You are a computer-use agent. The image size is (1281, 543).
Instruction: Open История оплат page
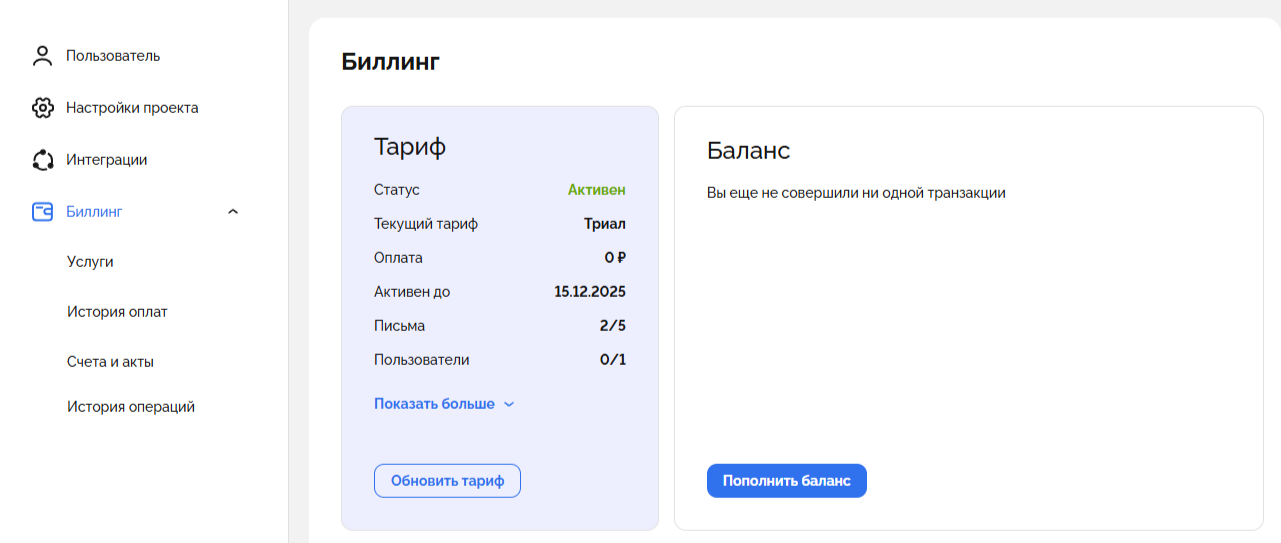click(x=117, y=312)
